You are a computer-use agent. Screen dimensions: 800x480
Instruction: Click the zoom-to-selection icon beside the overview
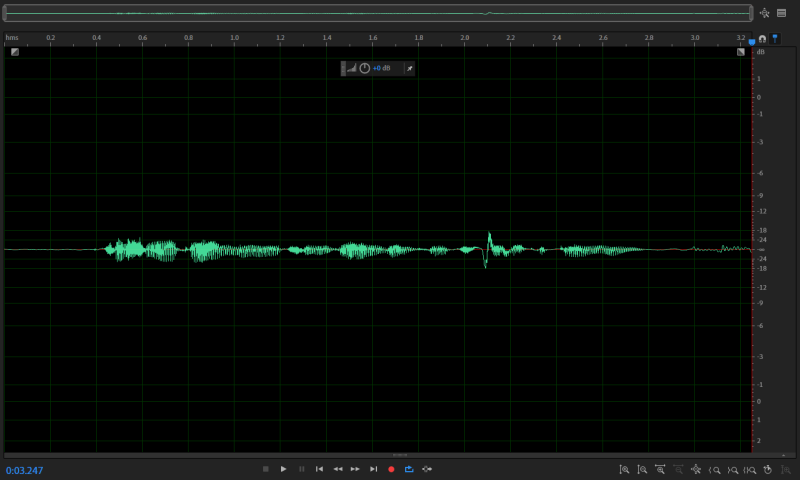(764, 13)
